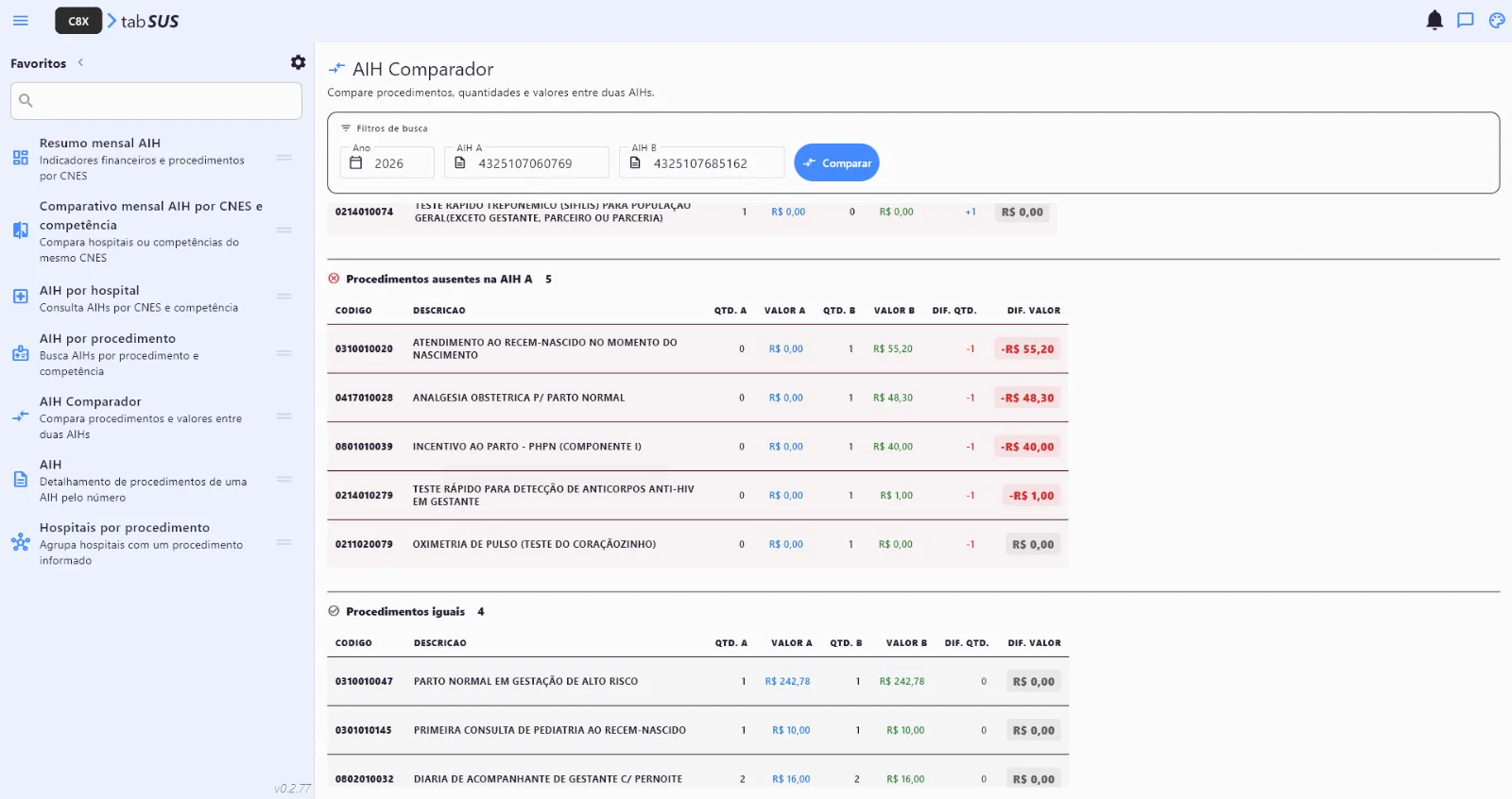Open AIH por hospital
The height and width of the screenshot is (799, 1512).
[156, 298]
